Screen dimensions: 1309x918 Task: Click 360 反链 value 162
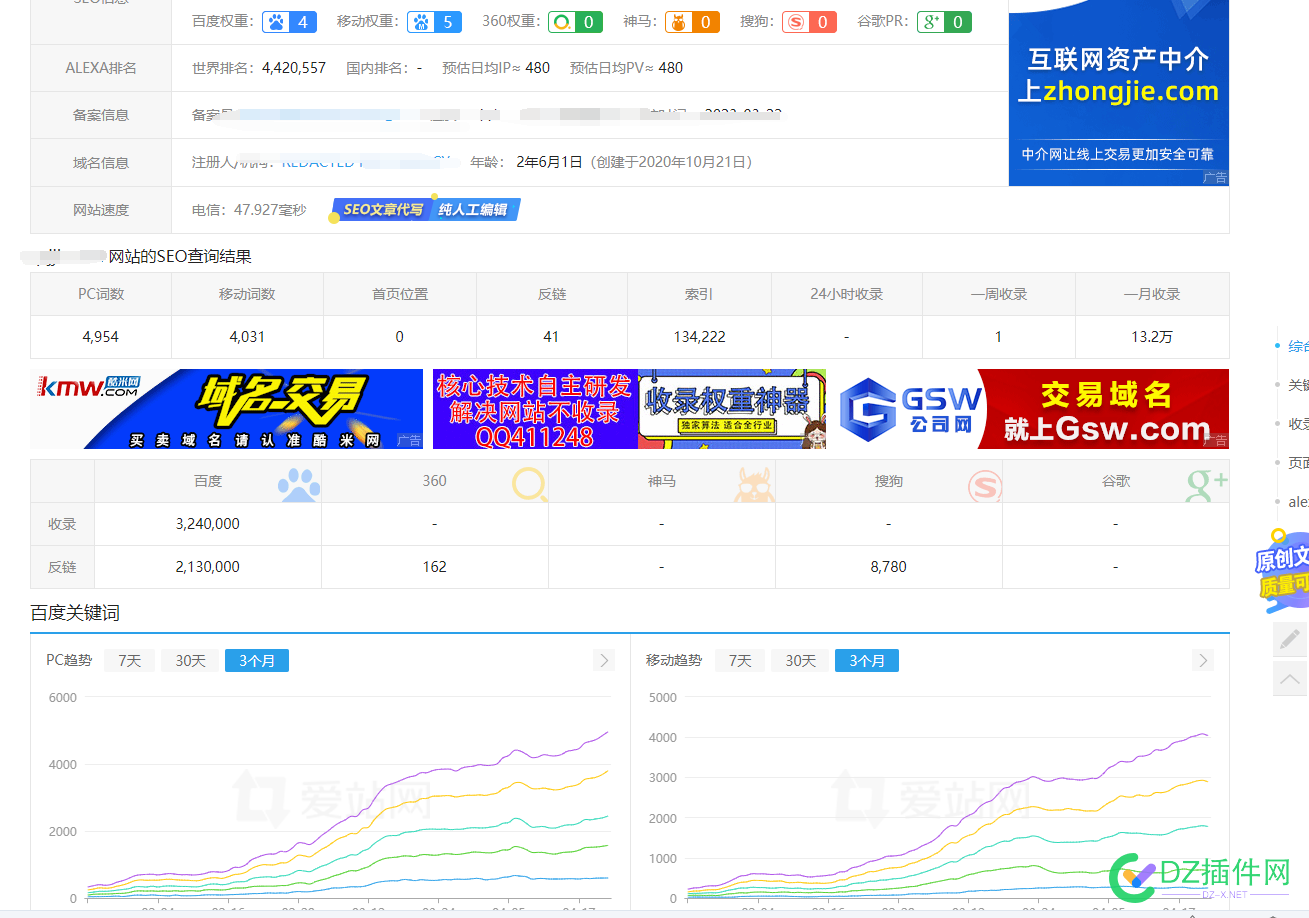pos(434,567)
